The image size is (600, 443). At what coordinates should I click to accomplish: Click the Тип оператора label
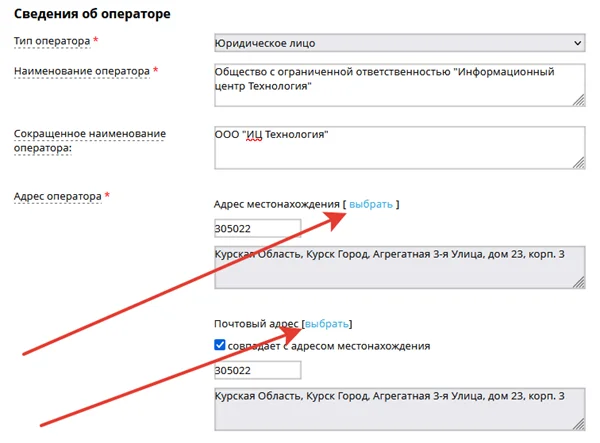tap(52, 41)
